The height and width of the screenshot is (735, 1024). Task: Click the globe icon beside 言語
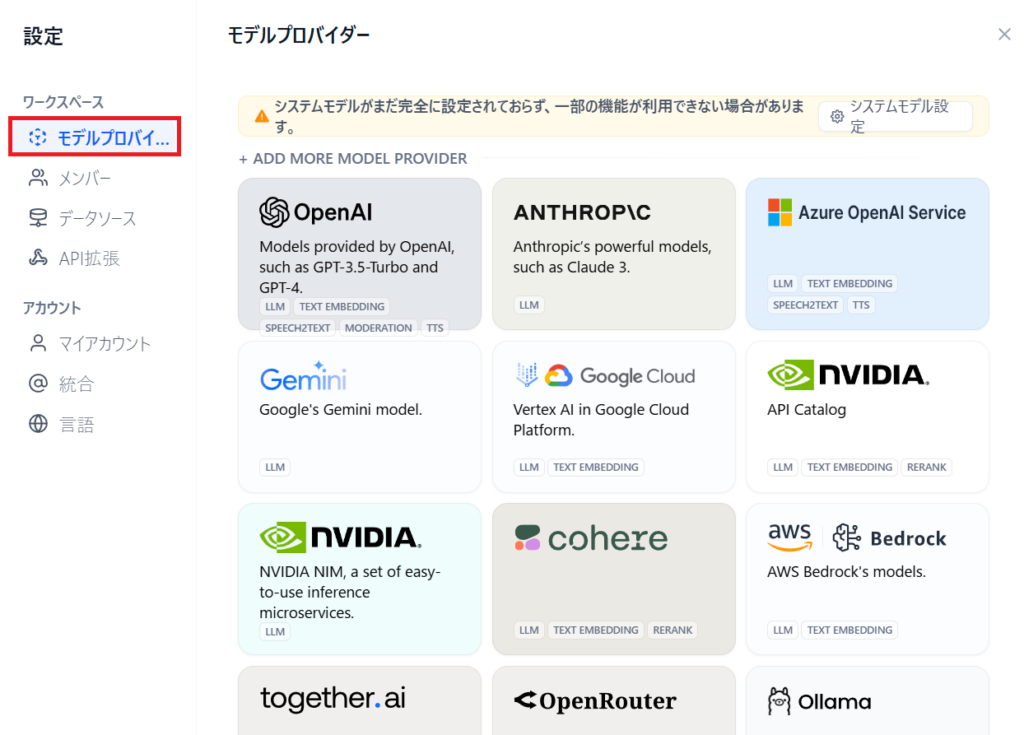(x=38, y=424)
